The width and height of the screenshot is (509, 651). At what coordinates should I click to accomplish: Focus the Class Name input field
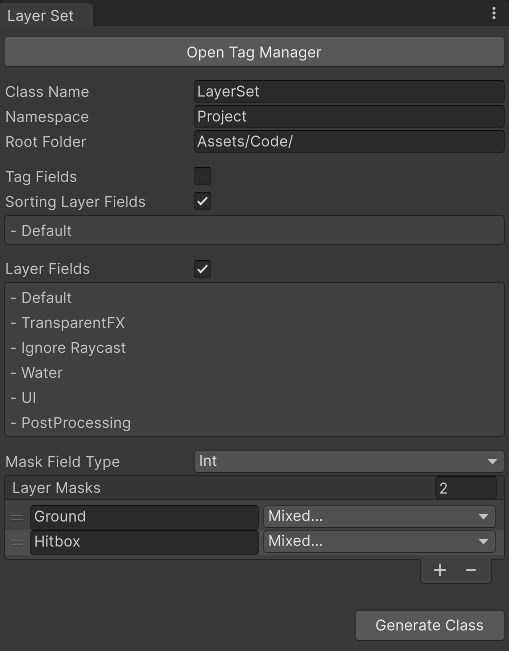[x=349, y=91]
